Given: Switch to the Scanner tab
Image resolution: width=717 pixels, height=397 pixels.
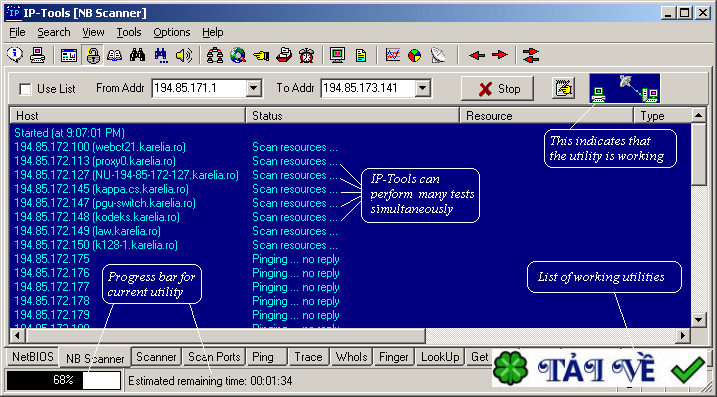Looking at the screenshot, I should point(156,357).
